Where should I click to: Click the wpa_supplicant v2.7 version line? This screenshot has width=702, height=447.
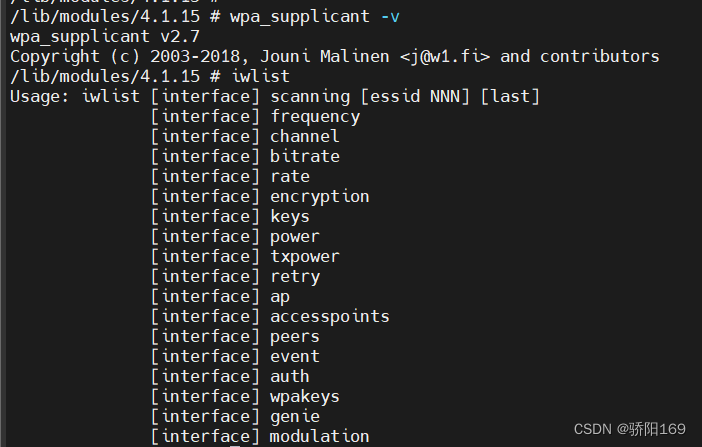pyautogui.click(x=105, y=36)
